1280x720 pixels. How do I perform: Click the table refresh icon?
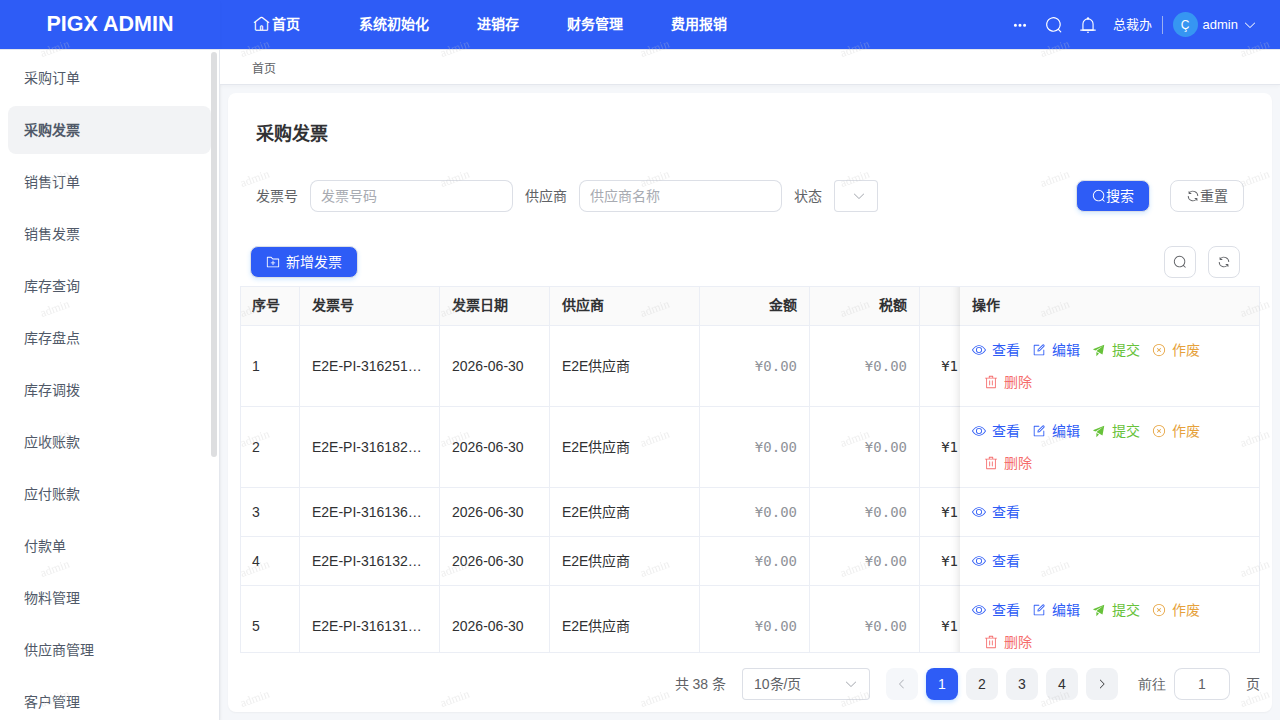1224,262
